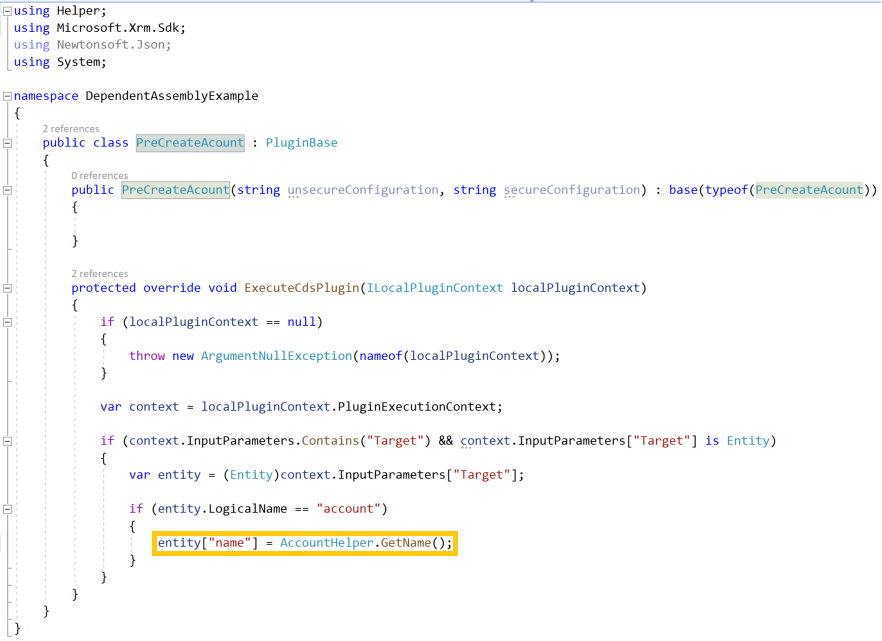Open the 2 references link above class

tap(71, 129)
